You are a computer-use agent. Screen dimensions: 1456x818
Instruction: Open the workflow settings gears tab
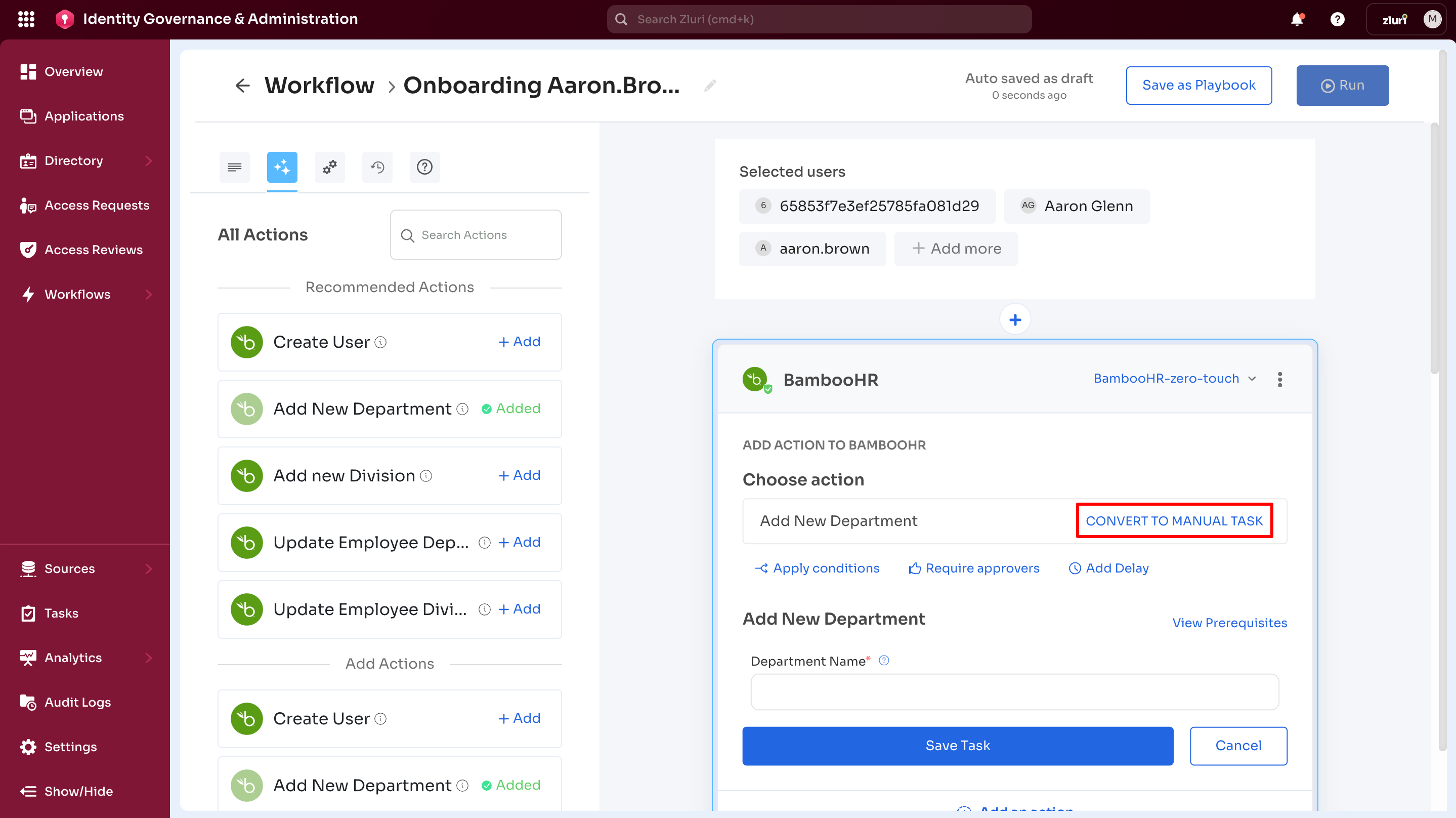pyautogui.click(x=329, y=167)
